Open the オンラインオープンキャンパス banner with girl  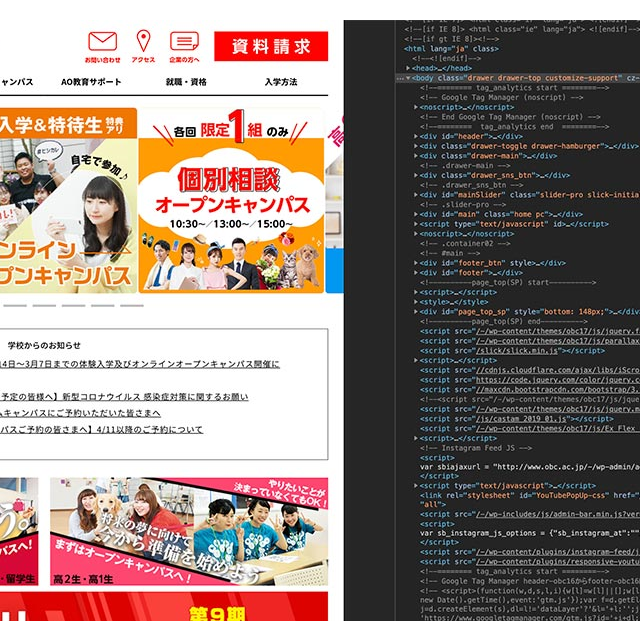tap(68, 200)
